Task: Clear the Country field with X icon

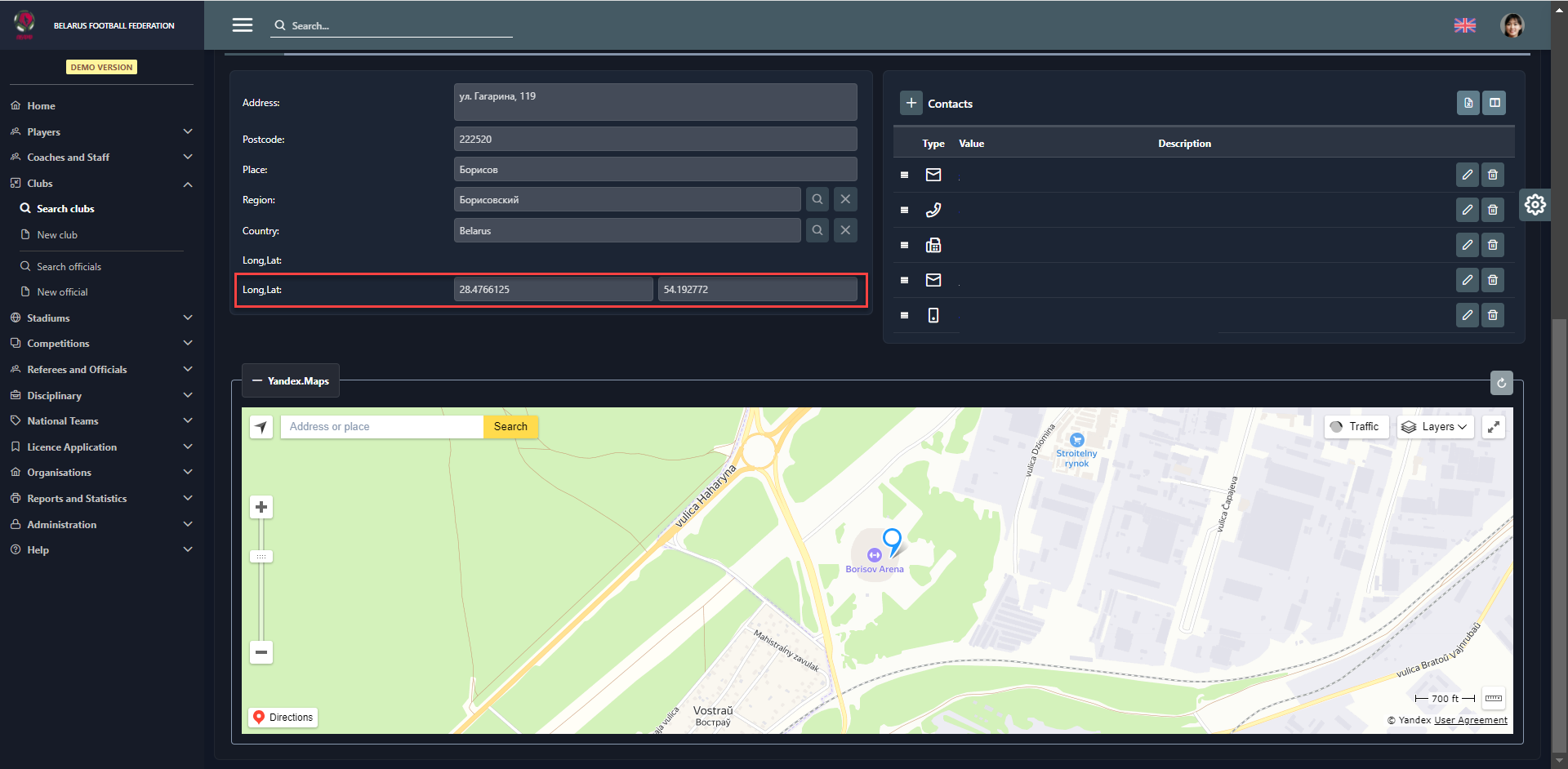Action: pos(845,231)
